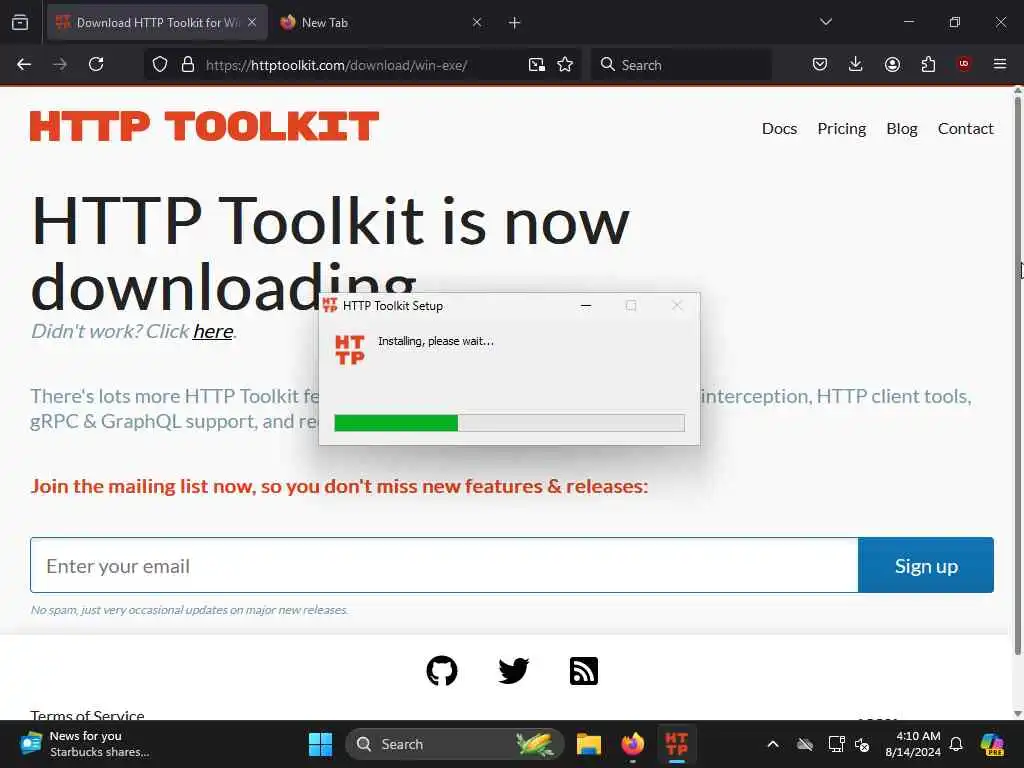Click the Sign up button
This screenshot has width=1024, height=768.
pos(926,566)
